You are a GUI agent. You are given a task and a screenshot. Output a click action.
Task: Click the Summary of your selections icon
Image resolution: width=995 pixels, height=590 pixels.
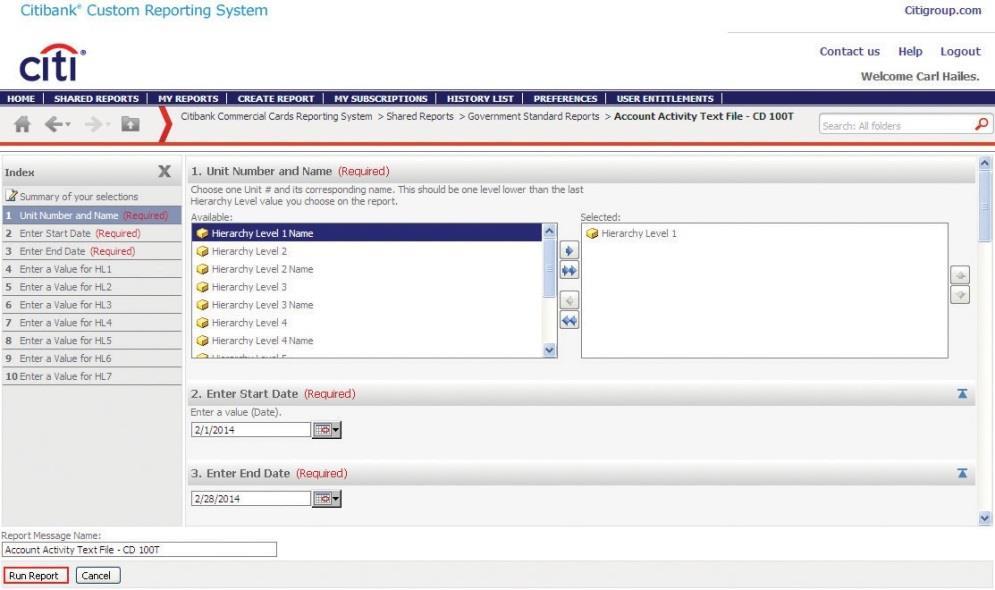(x=11, y=195)
